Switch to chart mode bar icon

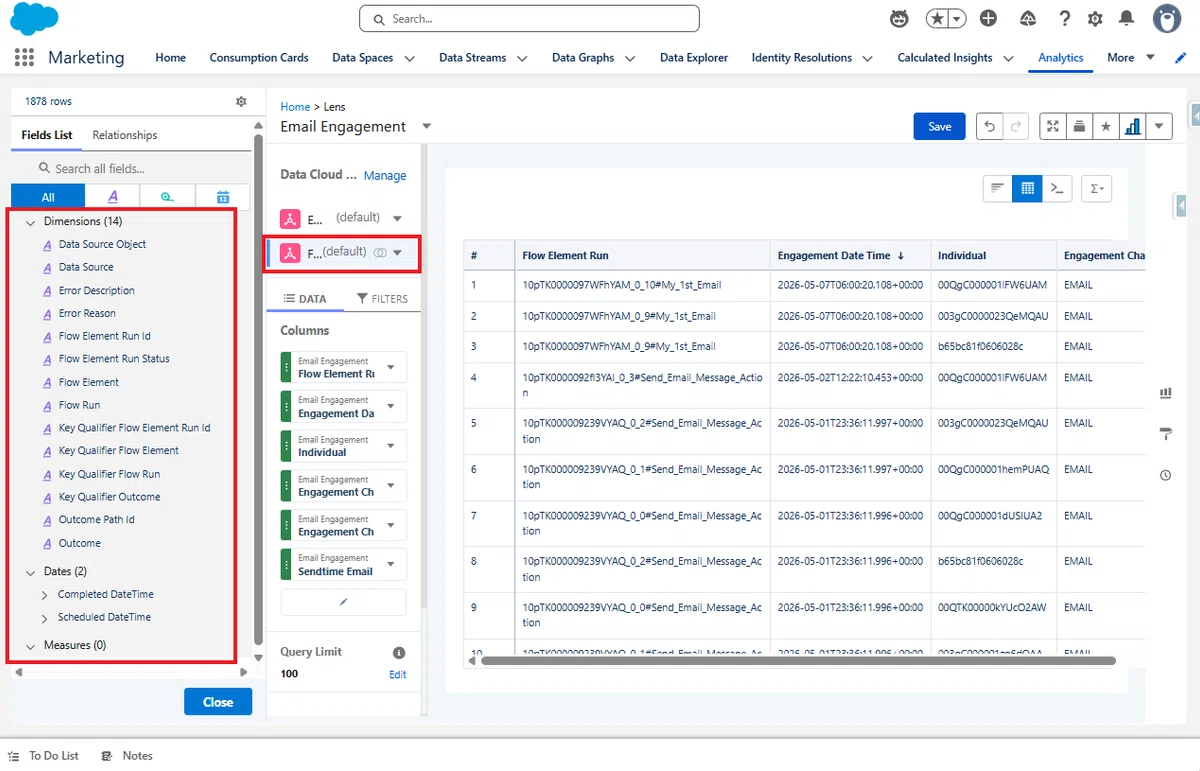coord(1132,126)
